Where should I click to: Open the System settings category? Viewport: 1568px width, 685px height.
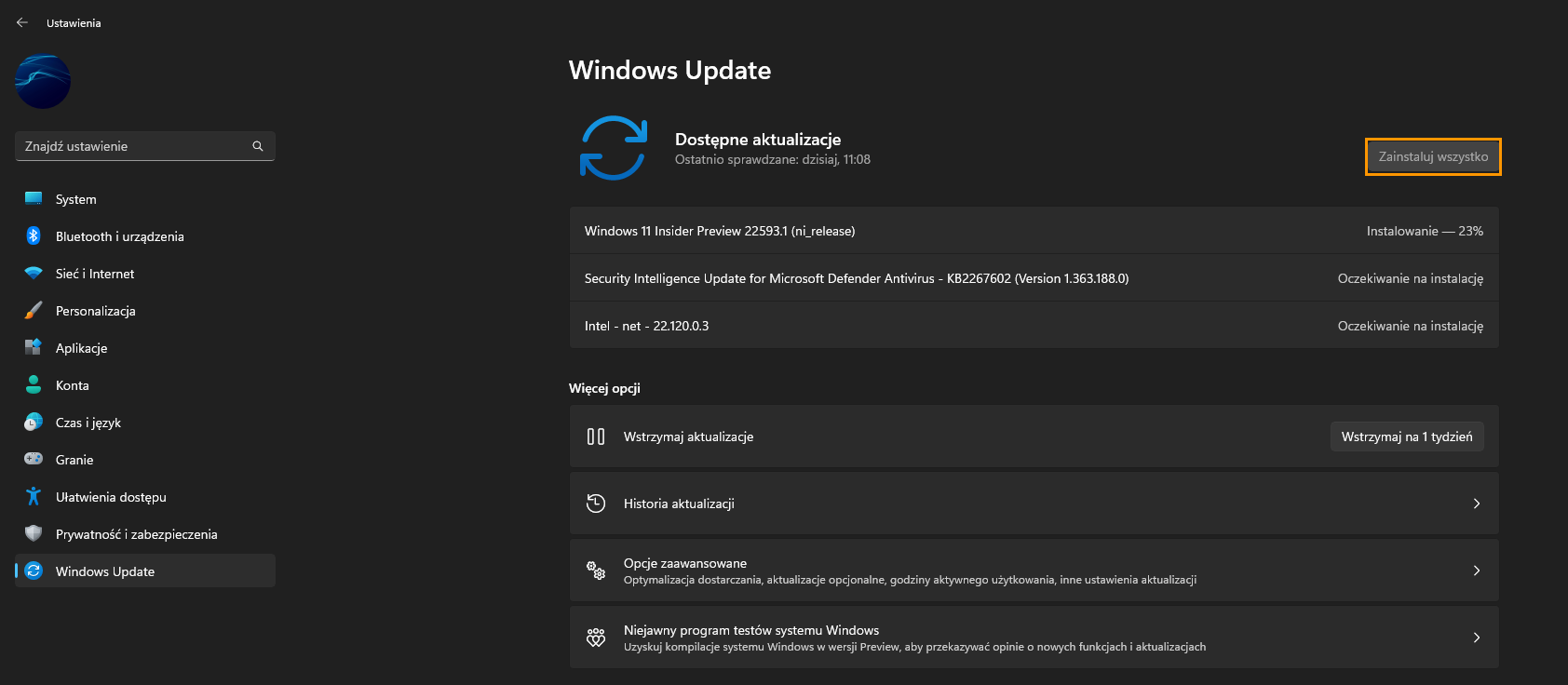(145, 199)
